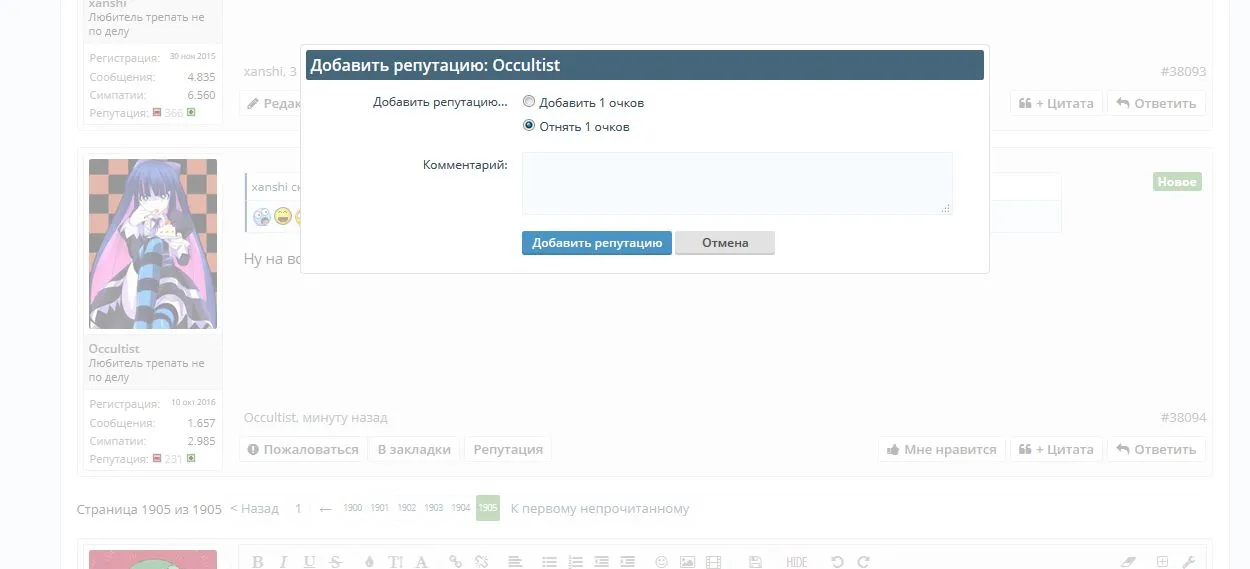1250x569 pixels.
Task: Focus the Комментарий text area
Action: (737, 183)
